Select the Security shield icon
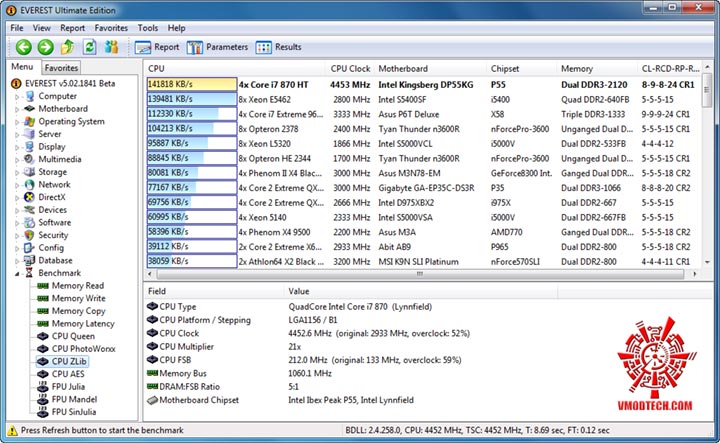The width and height of the screenshot is (720, 443). tap(29, 235)
